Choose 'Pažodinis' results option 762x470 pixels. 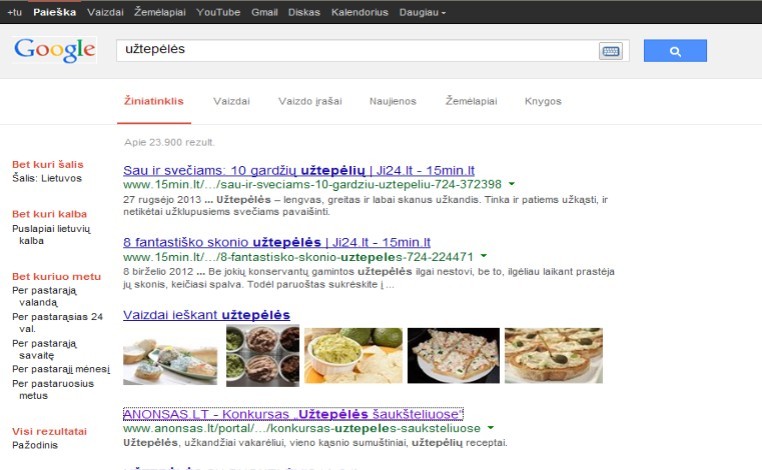pos(35,445)
